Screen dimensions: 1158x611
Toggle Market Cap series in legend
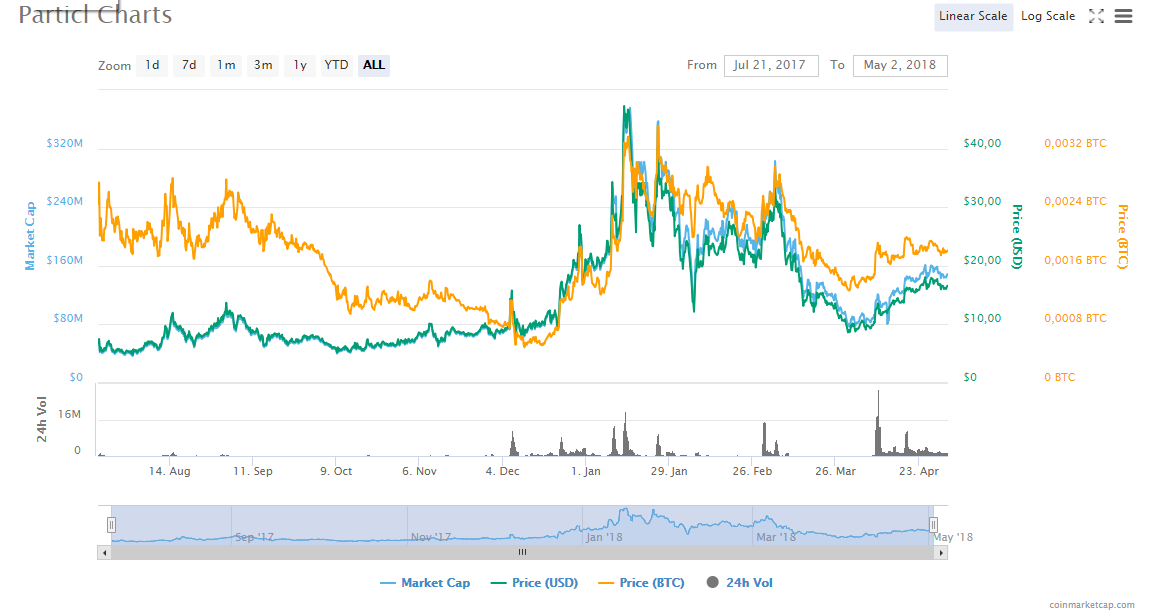(x=425, y=583)
